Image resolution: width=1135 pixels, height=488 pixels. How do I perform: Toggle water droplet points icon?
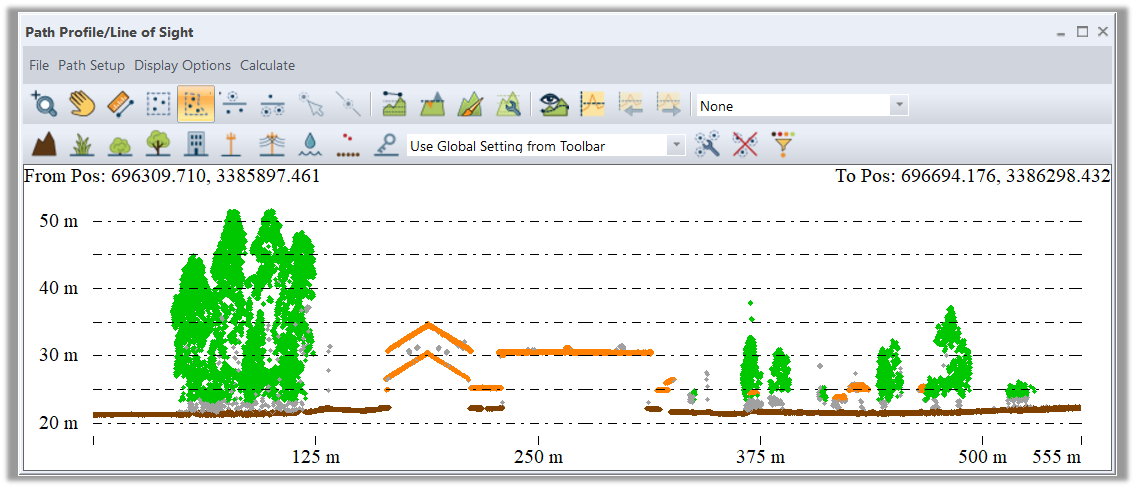310,144
